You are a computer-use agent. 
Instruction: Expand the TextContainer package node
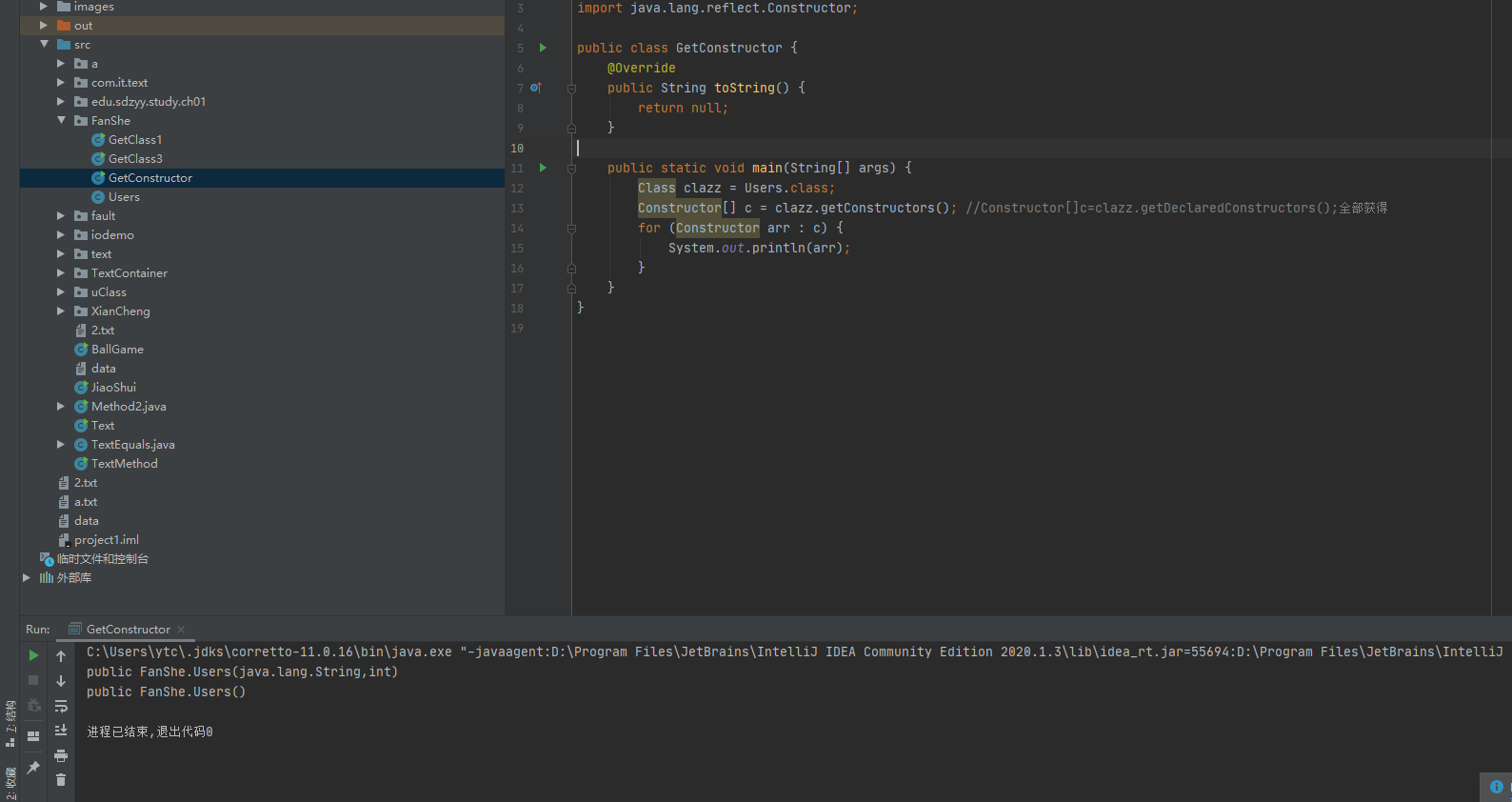tap(61, 273)
